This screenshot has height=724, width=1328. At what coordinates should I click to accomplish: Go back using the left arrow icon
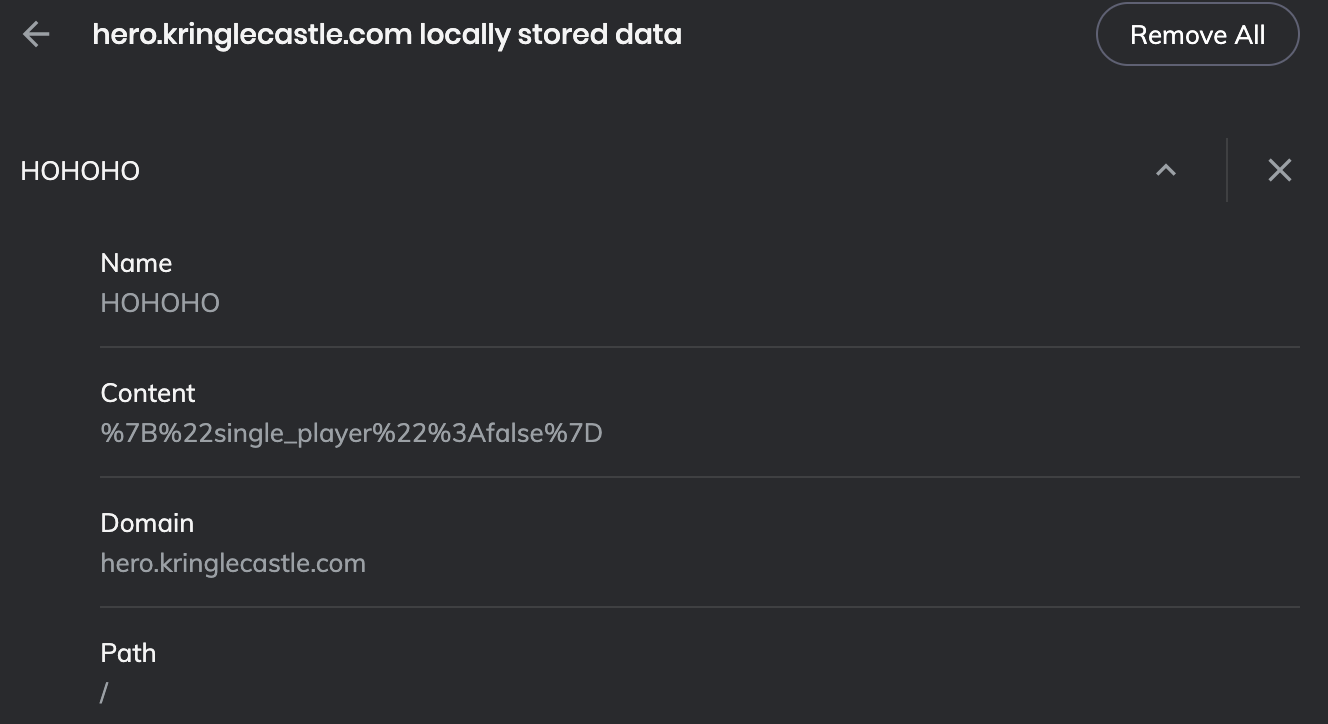point(36,35)
